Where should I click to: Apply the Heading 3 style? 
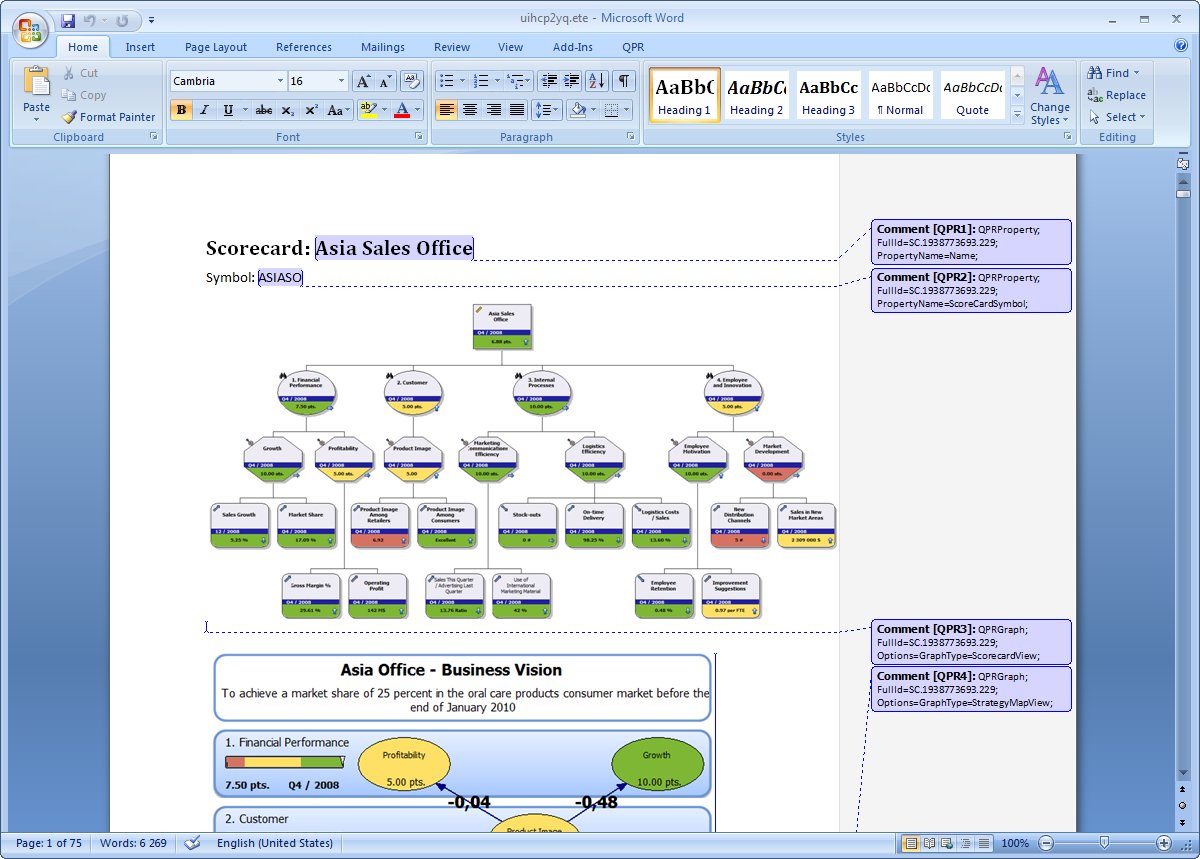click(828, 96)
